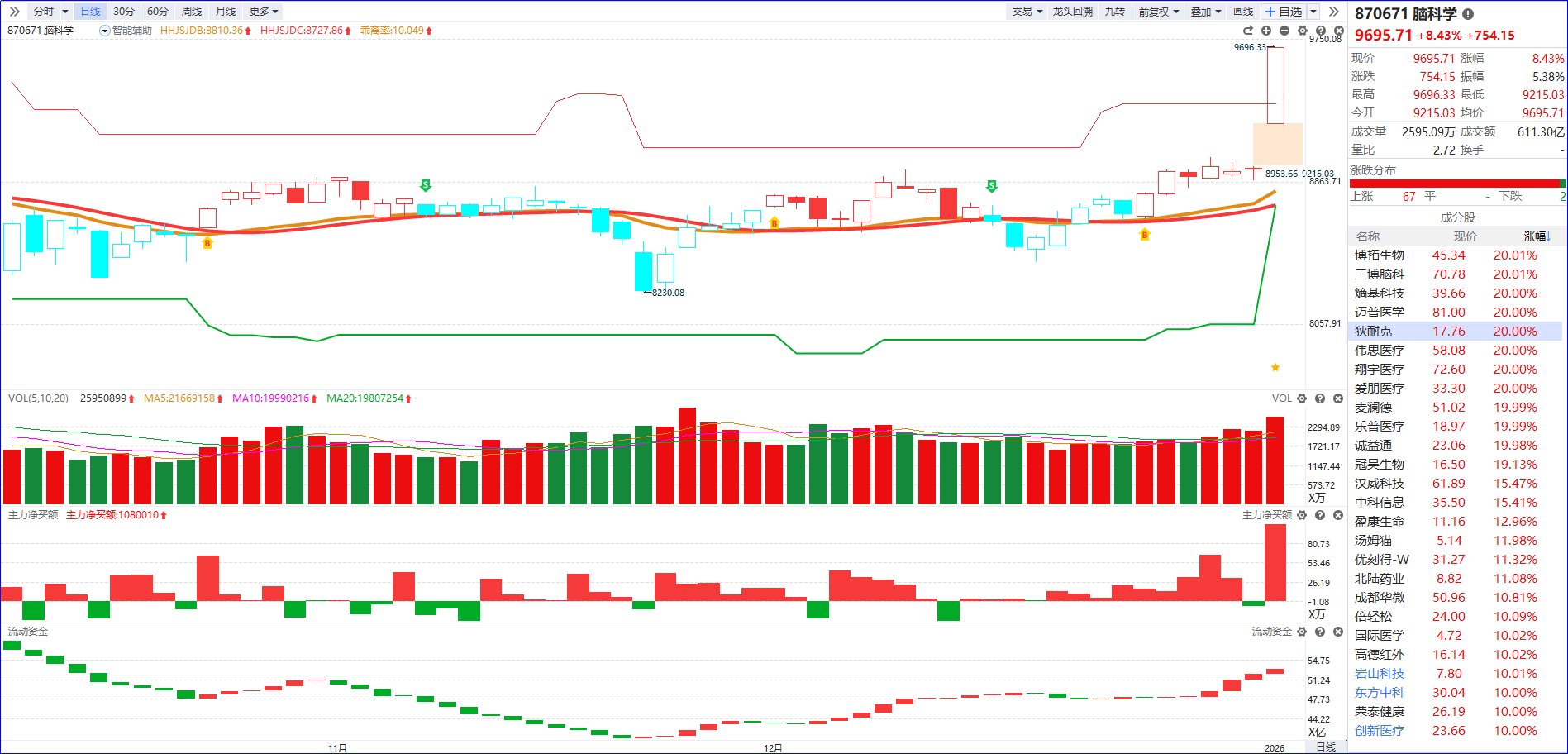Open 岩山科技 stock link
The width and height of the screenshot is (1568, 754).
pos(1380,674)
